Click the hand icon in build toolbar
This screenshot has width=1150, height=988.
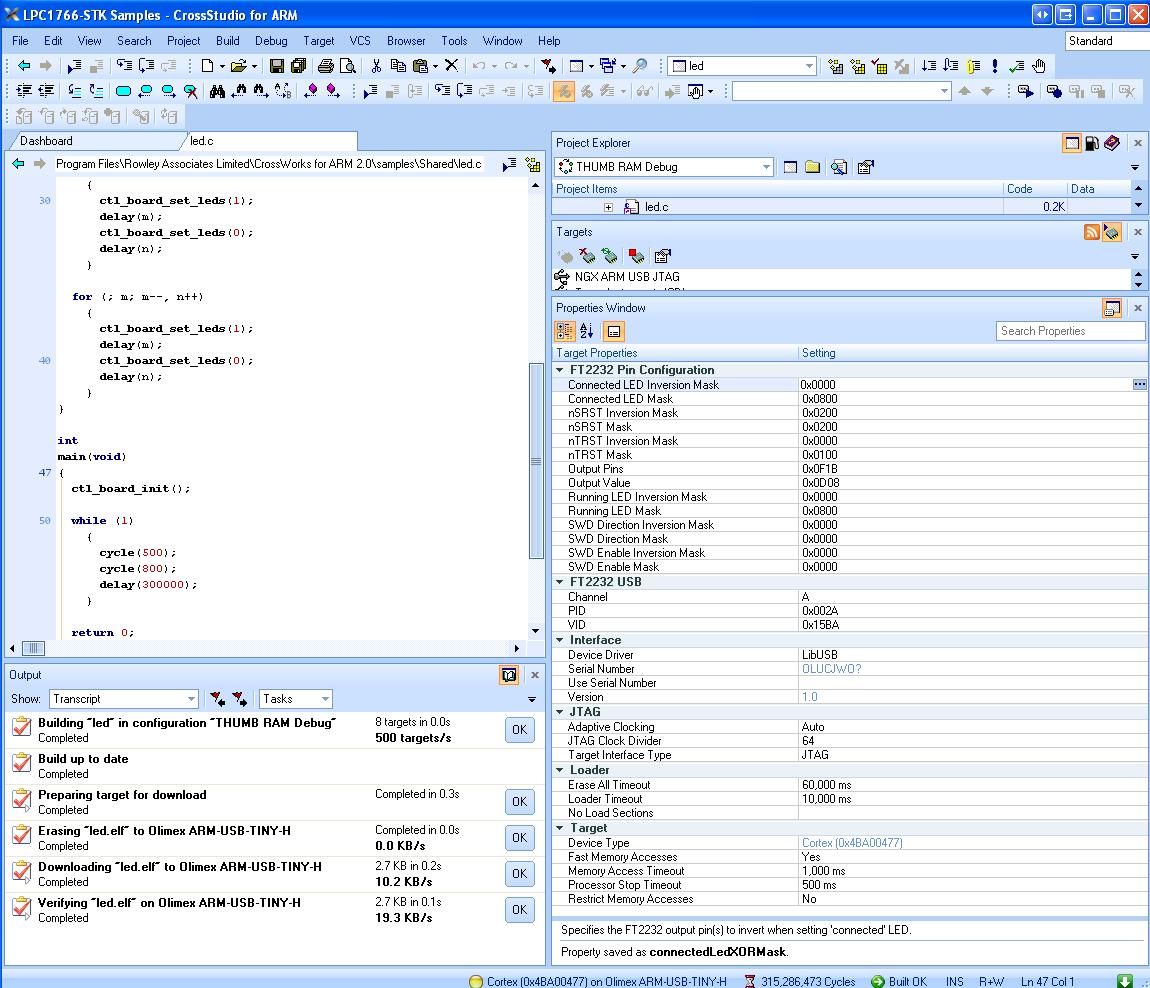point(1039,66)
